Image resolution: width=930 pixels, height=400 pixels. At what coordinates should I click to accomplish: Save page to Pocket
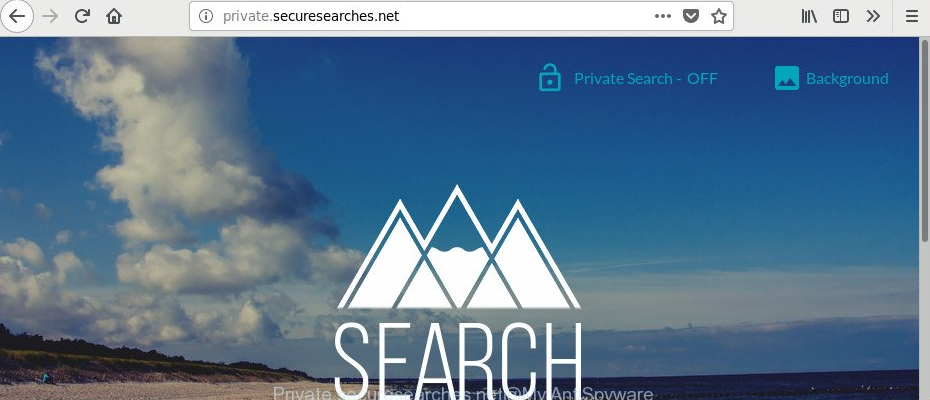tap(690, 16)
